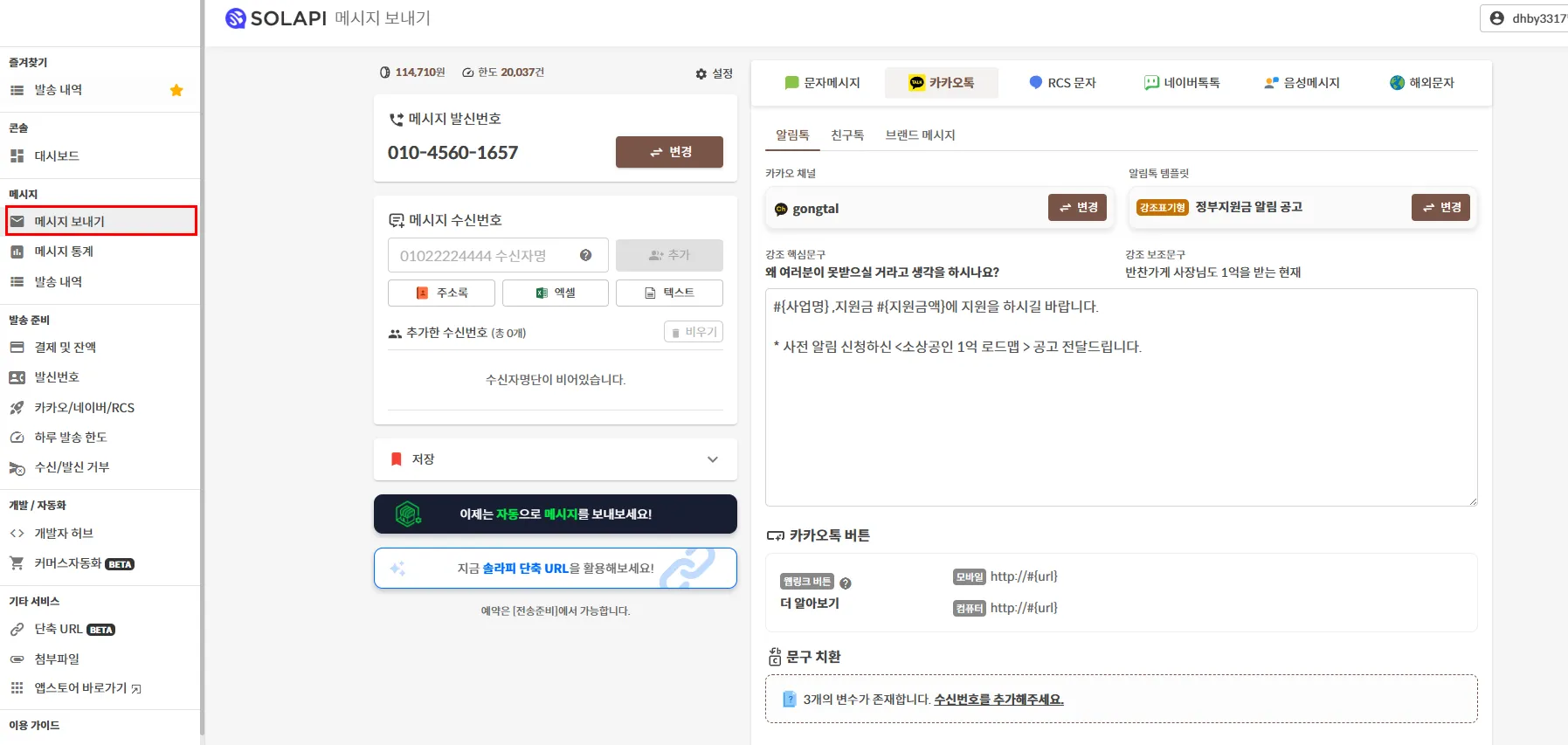Click the cart icon for 커머스자동화
Image resolution: width=1568 pixels, height=745 pixels.
point(17,563)
